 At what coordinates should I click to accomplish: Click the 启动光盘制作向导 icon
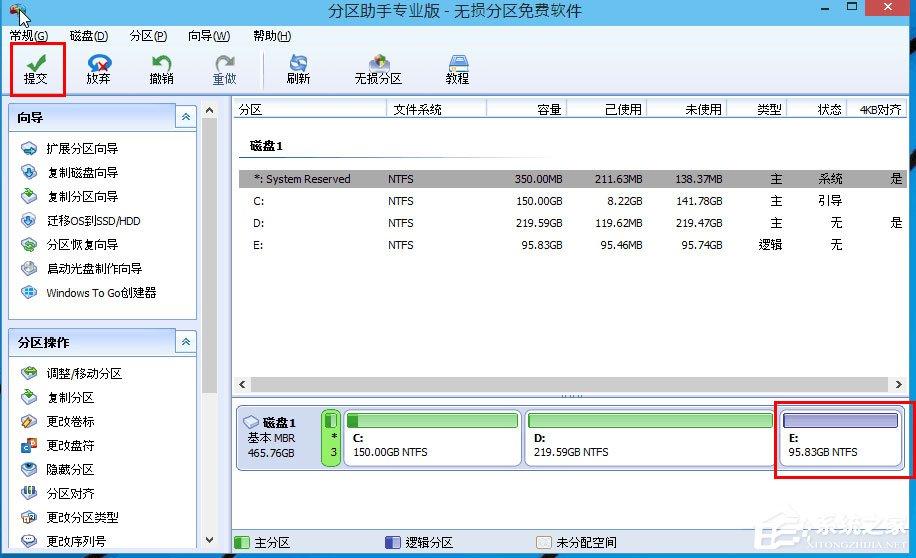click(x=29, y=268)
